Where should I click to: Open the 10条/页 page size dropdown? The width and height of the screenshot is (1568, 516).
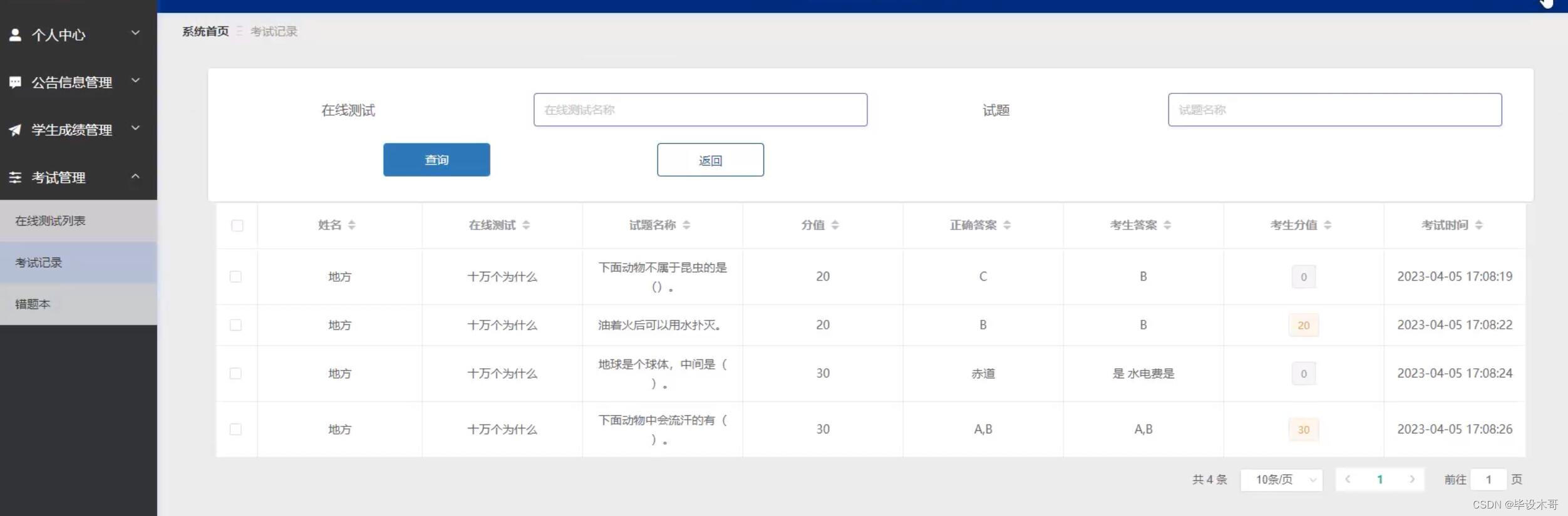pos(1281,480)
